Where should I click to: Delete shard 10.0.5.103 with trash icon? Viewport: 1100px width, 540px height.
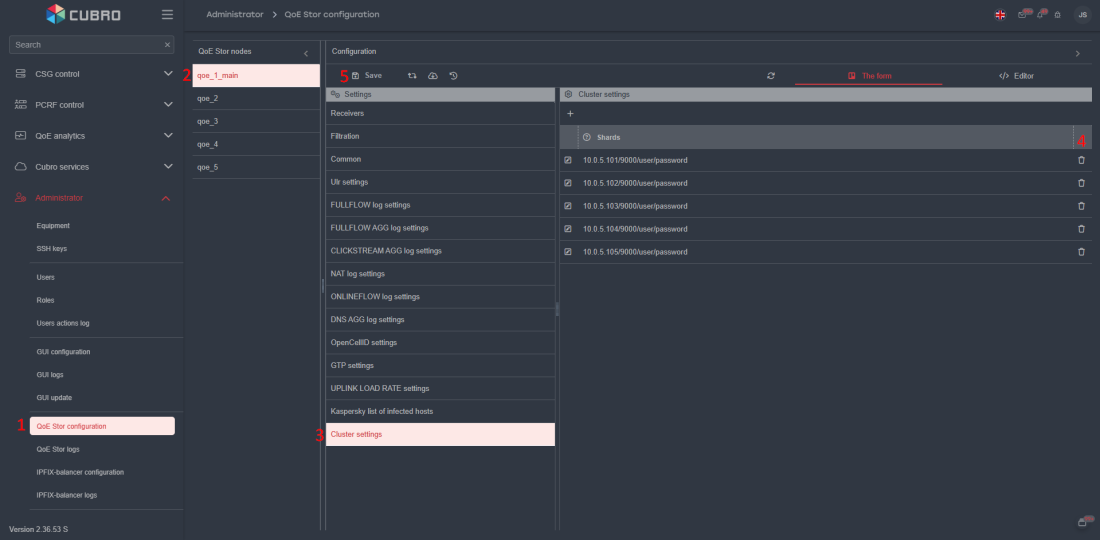1081,206
